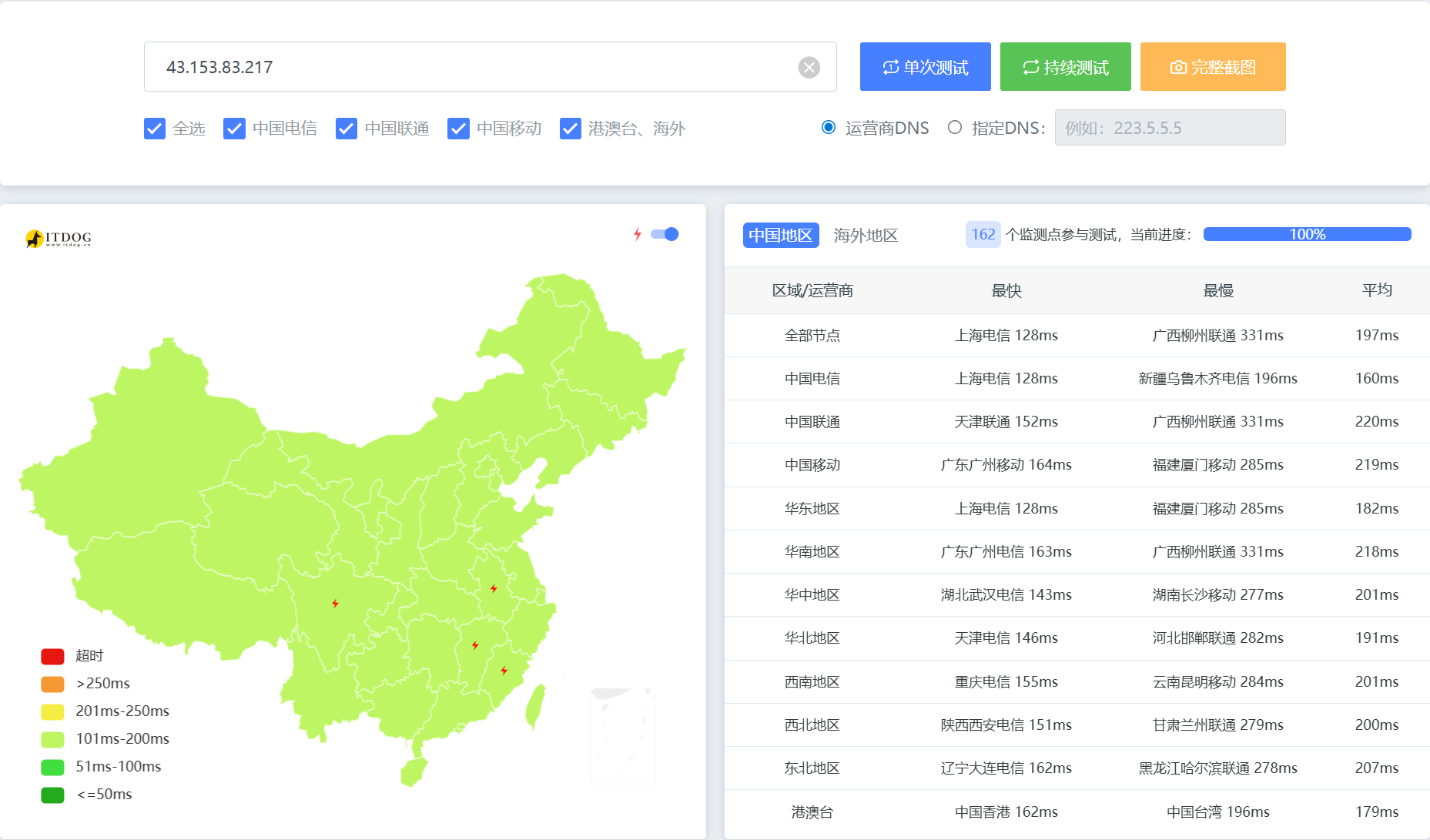
Task: Click the 最快 column header
Action: pos(1006,290)
